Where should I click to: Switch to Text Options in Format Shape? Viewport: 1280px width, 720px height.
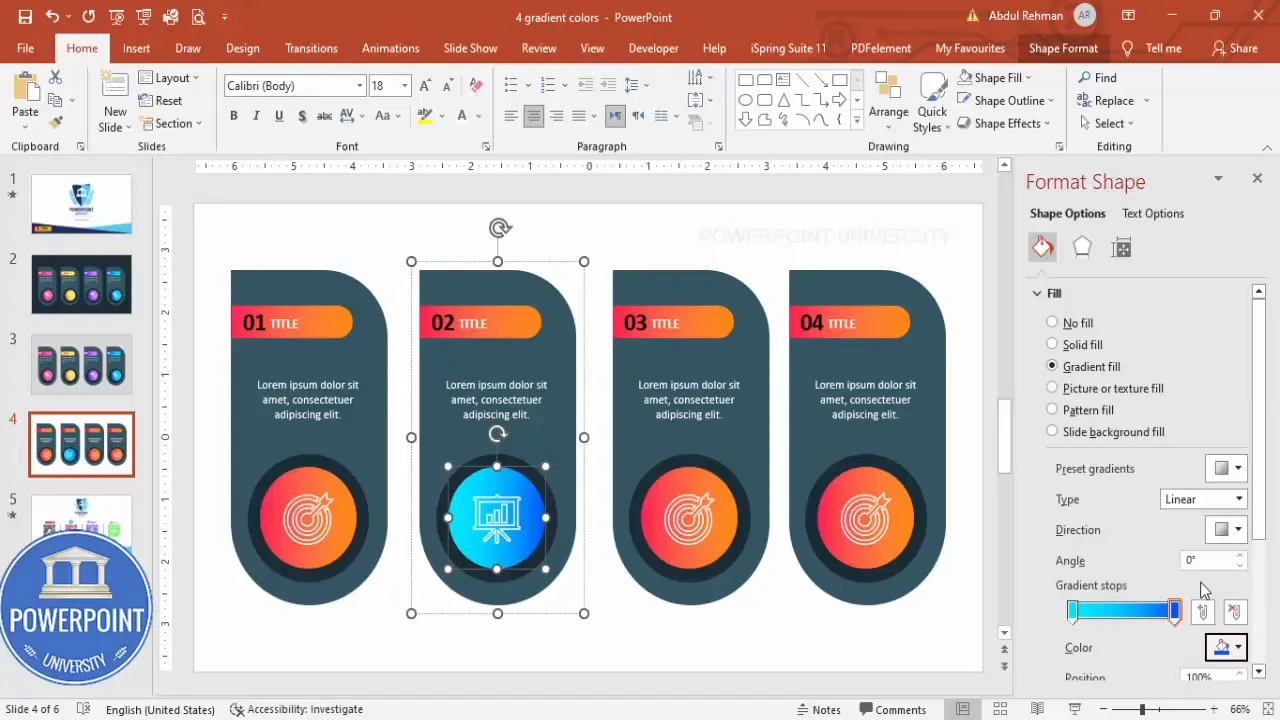(x=1152, y=213)
